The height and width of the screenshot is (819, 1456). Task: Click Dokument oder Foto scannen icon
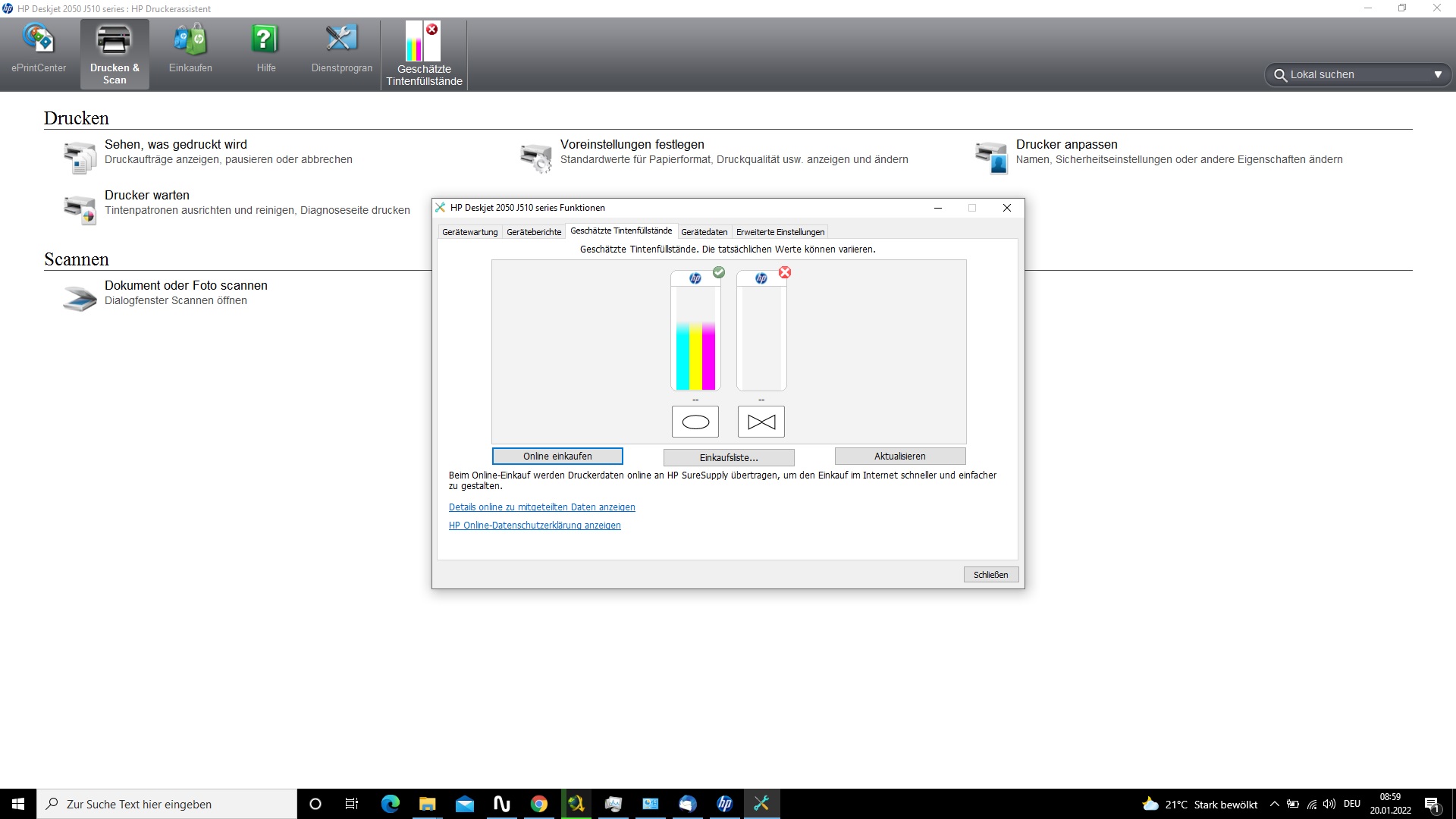point(80,298)
